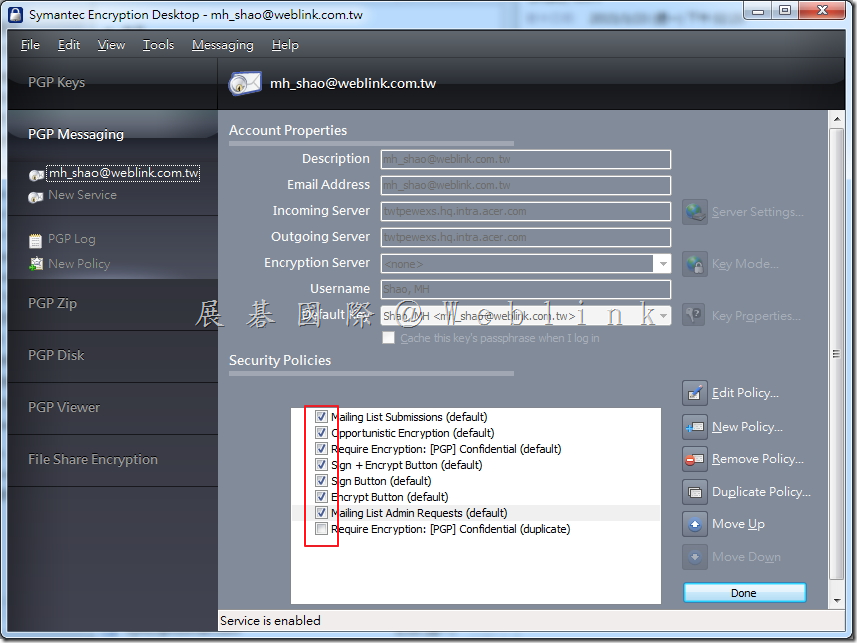Click the Move Up arrow icon
The image size is (857, 643).
[x=695, y=524]
